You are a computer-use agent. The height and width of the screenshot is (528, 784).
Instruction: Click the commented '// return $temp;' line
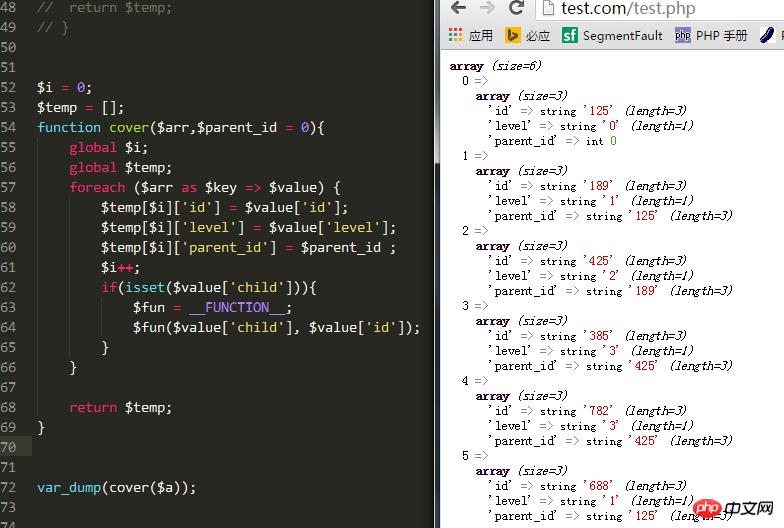(x=104, y=8)
